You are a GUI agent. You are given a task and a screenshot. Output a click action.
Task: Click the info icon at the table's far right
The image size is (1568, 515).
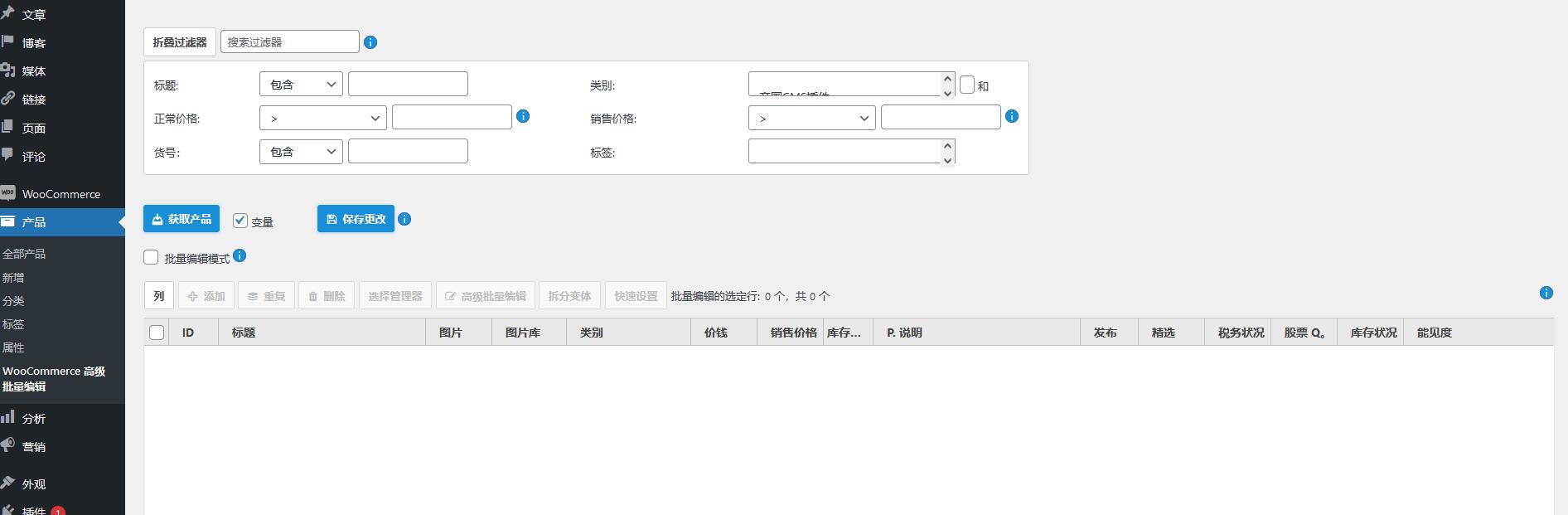1546,293
